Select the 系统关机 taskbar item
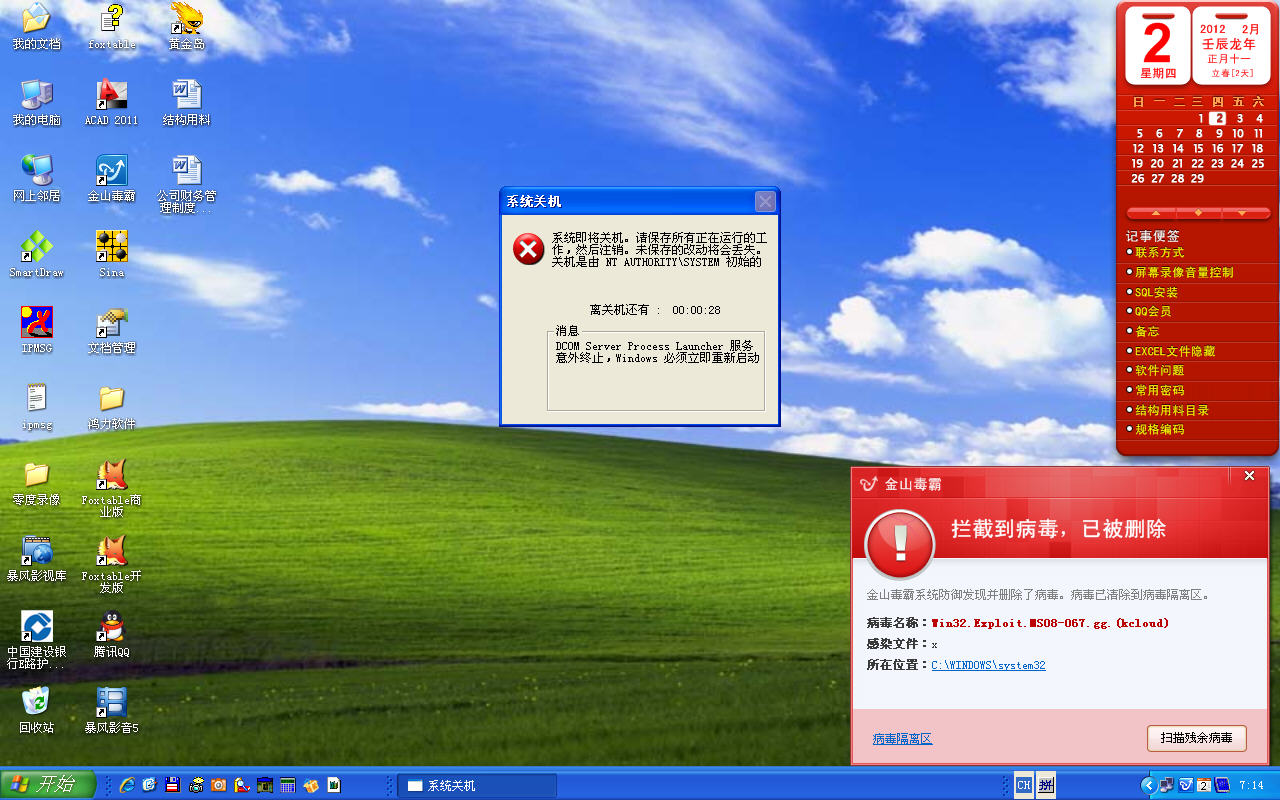Screen dimensions: 1280x800 (477, 786)
